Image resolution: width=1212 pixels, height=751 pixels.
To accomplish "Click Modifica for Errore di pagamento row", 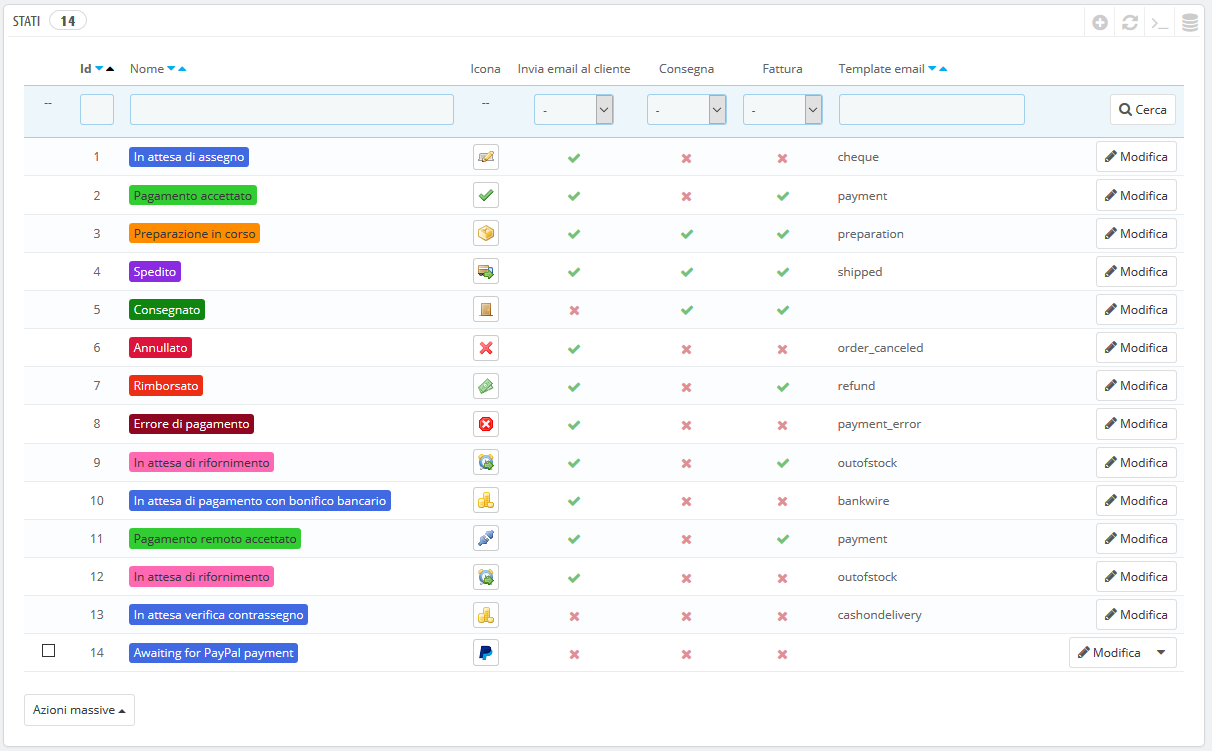I will [1136, 424].
